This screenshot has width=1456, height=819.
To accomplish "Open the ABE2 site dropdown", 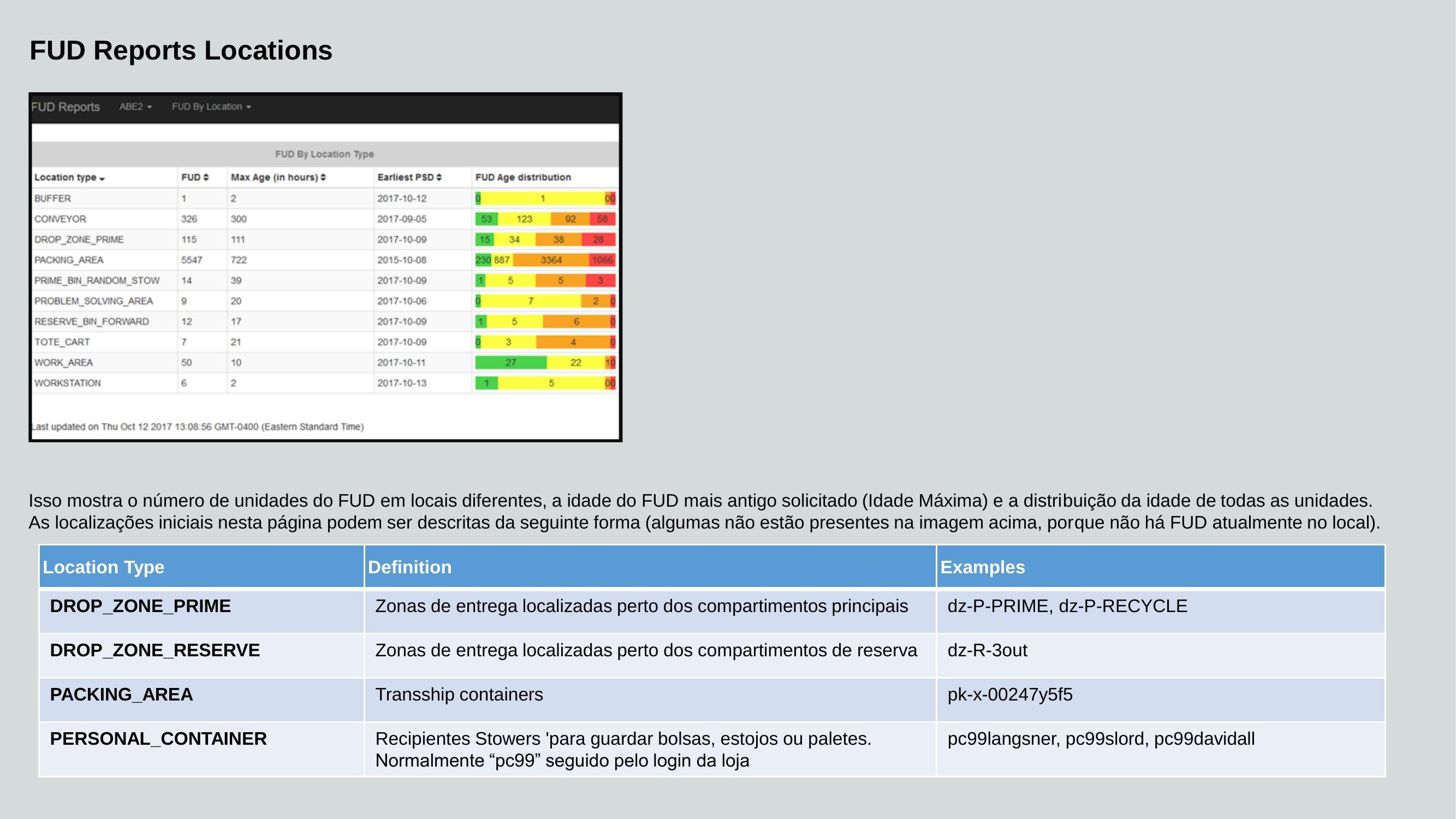I will (x=135, y=107).
